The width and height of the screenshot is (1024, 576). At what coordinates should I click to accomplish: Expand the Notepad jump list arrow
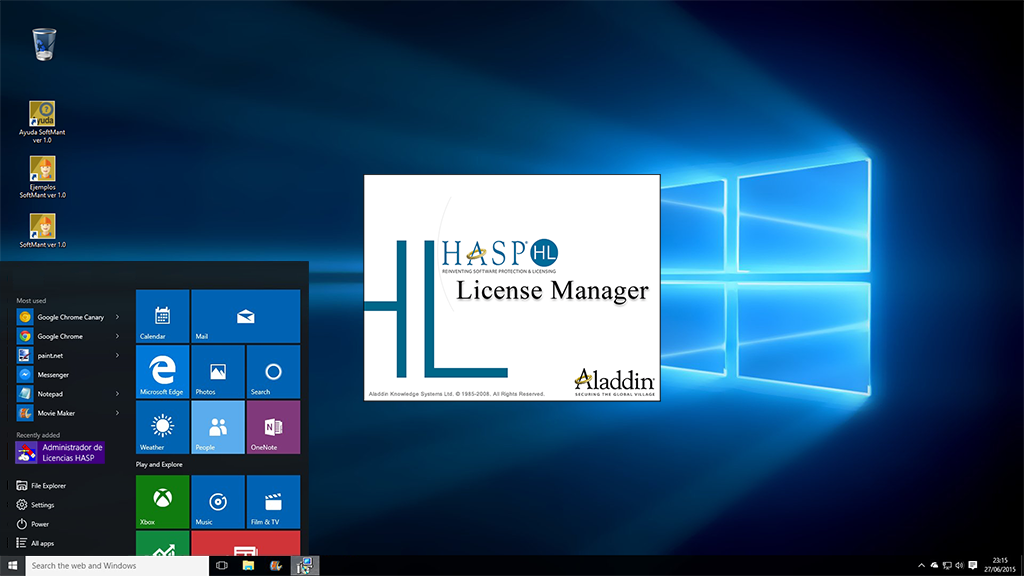click(x=117, y=394)
